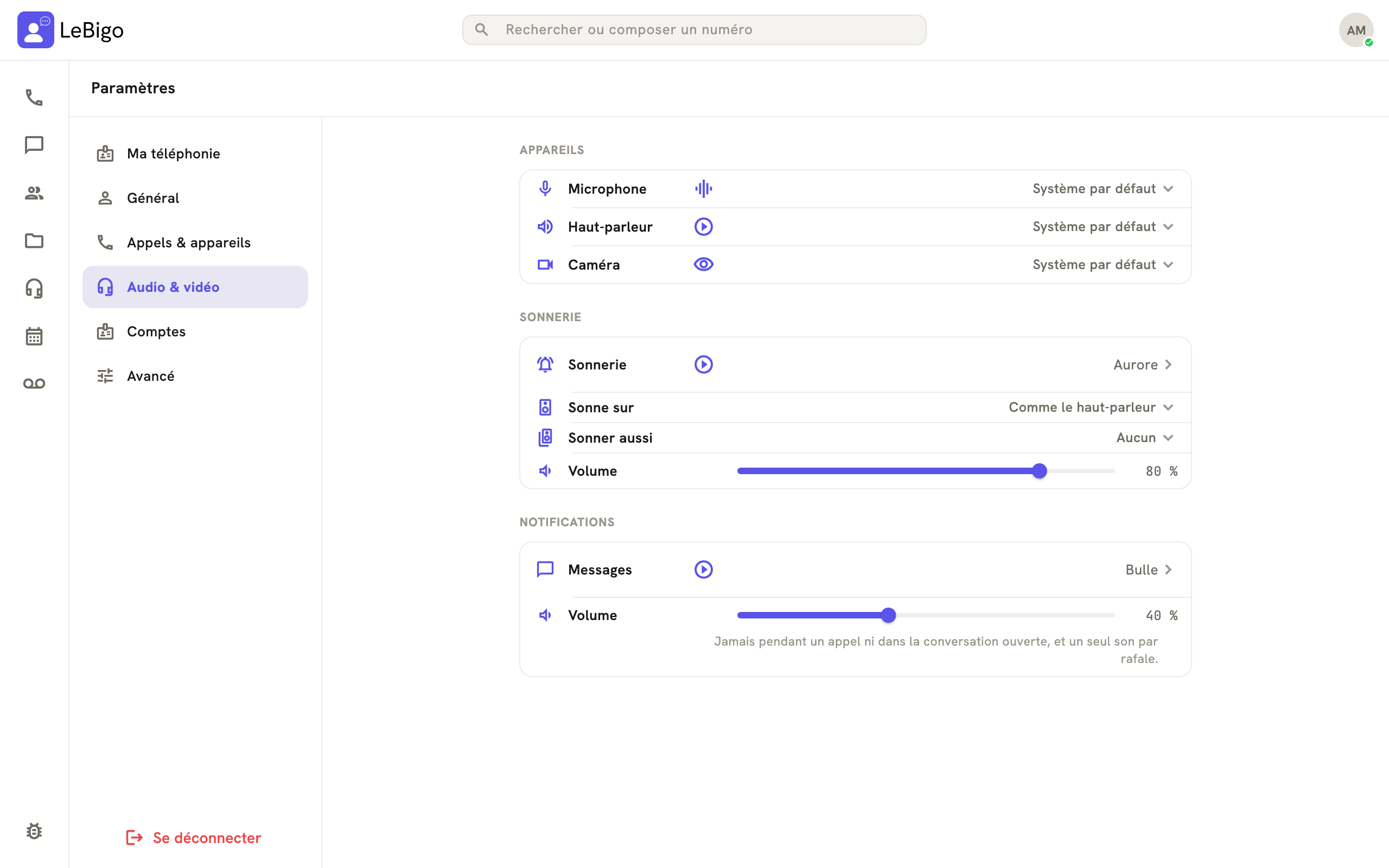Click the Messages notification volume slider handle
Viewport: 1389px width, 868px height.
(x=889, y=615)
